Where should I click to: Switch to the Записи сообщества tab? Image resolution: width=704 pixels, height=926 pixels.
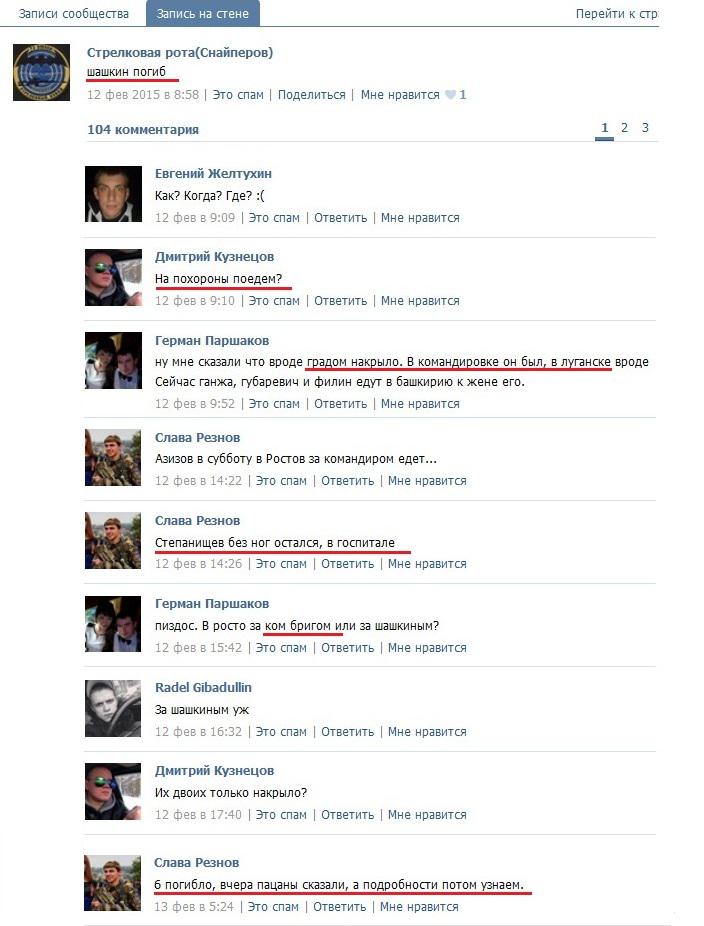tap(74, 14)
